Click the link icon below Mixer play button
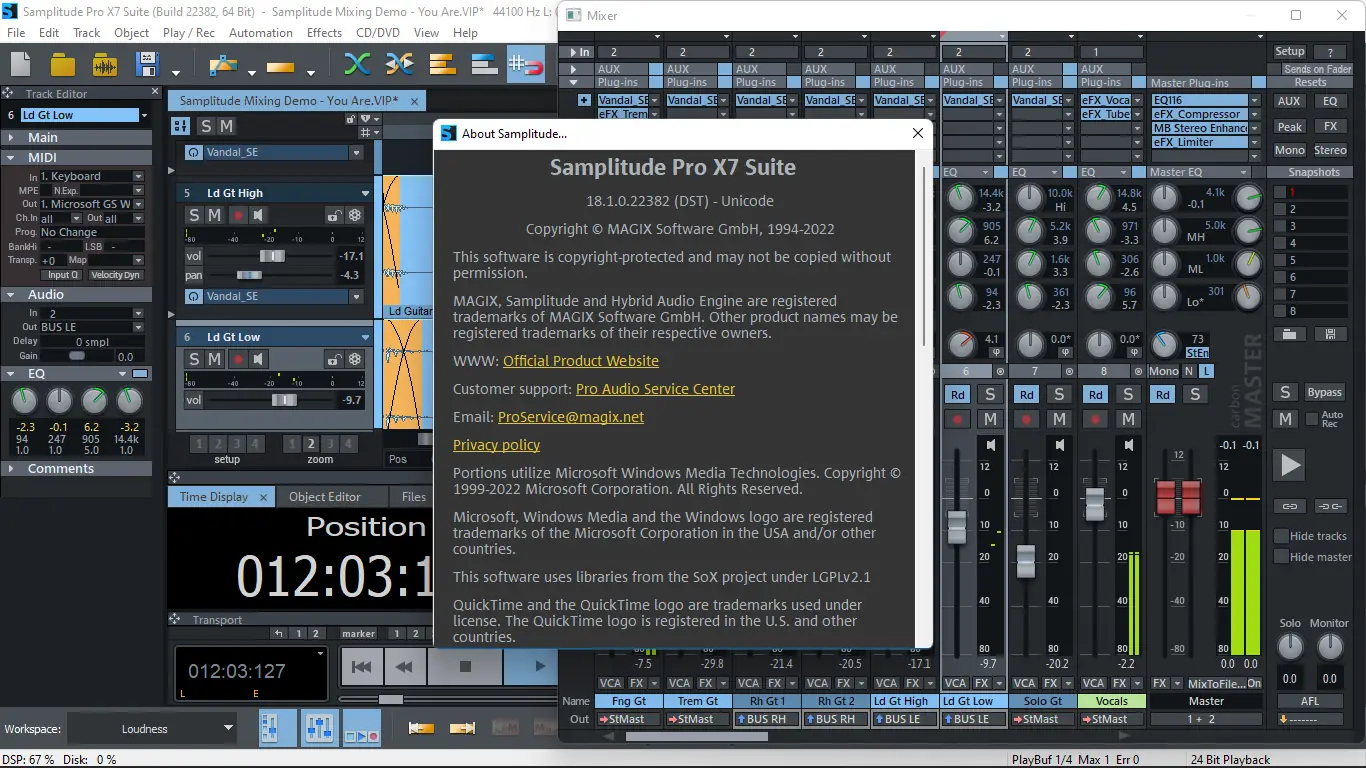Image resolution: width=1366 pixels, height=768 pixels. coord(1290,506)
